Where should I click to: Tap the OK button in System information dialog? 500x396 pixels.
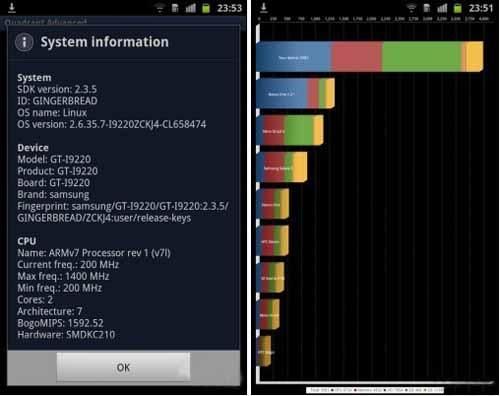pyautogui.click(x=123, y=367)
